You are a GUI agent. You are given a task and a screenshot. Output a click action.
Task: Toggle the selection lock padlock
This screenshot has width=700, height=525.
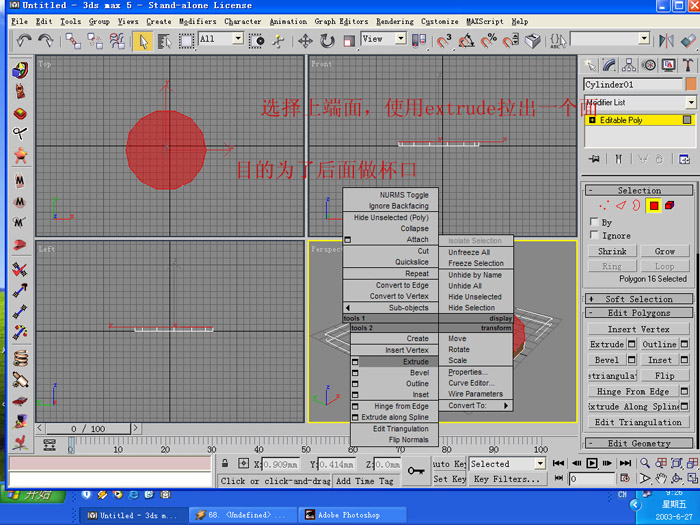pos(225,463)
